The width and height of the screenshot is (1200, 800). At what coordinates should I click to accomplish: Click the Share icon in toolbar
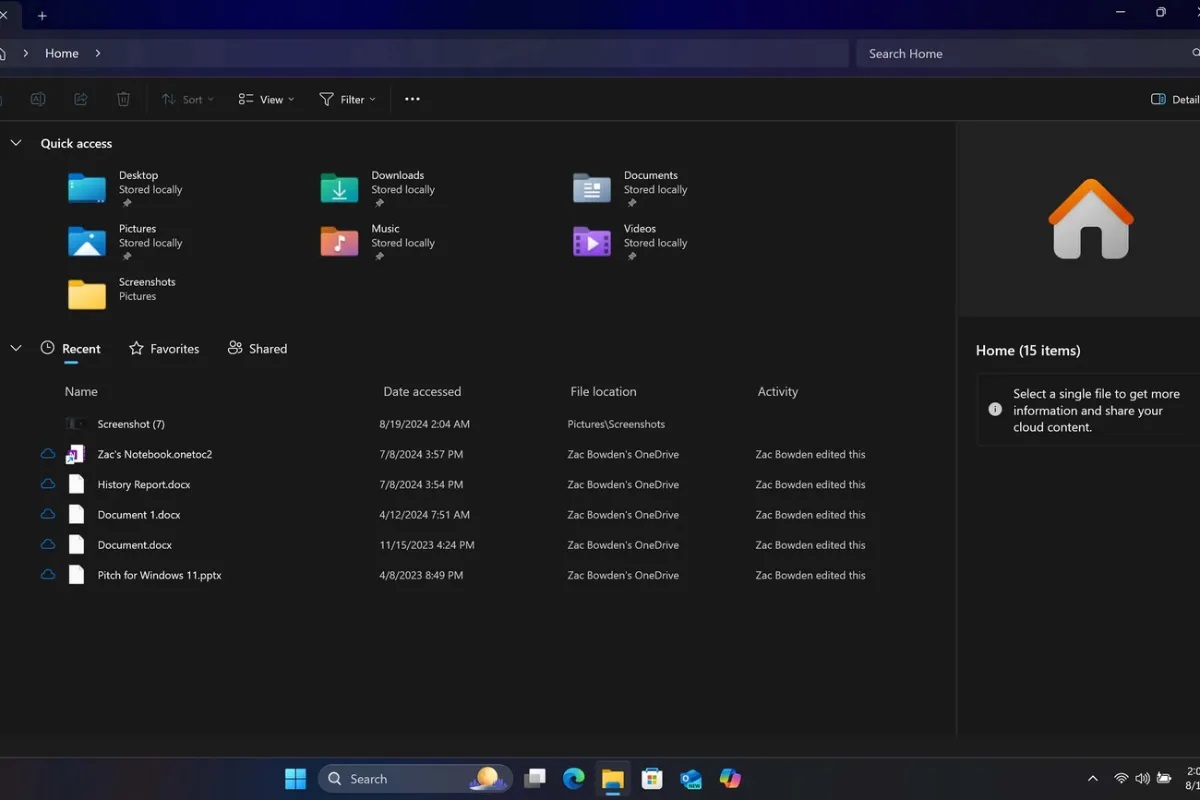(x=81, y=99)
